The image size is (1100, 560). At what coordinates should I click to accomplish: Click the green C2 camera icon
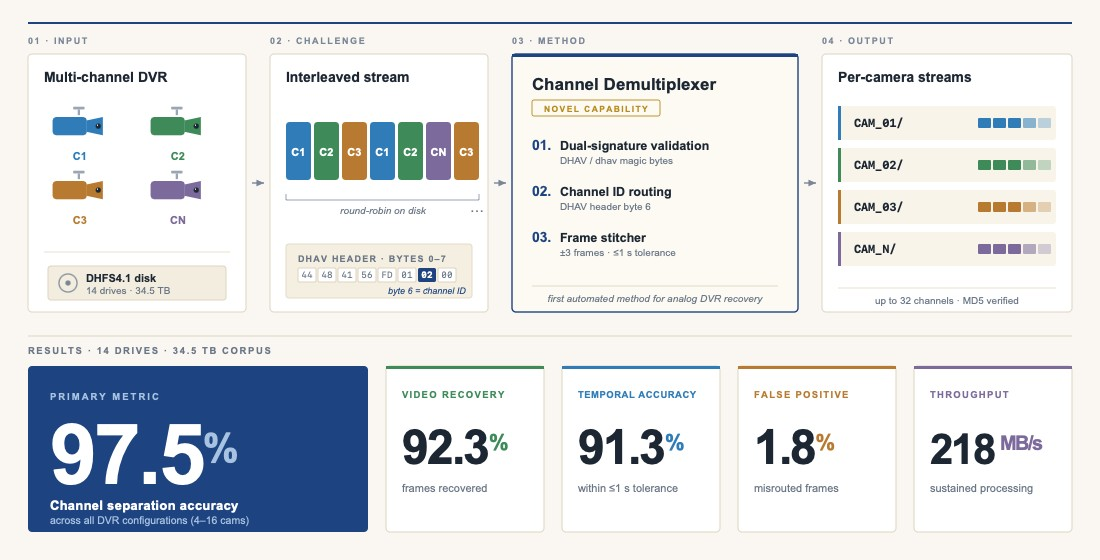pos(176,123)
